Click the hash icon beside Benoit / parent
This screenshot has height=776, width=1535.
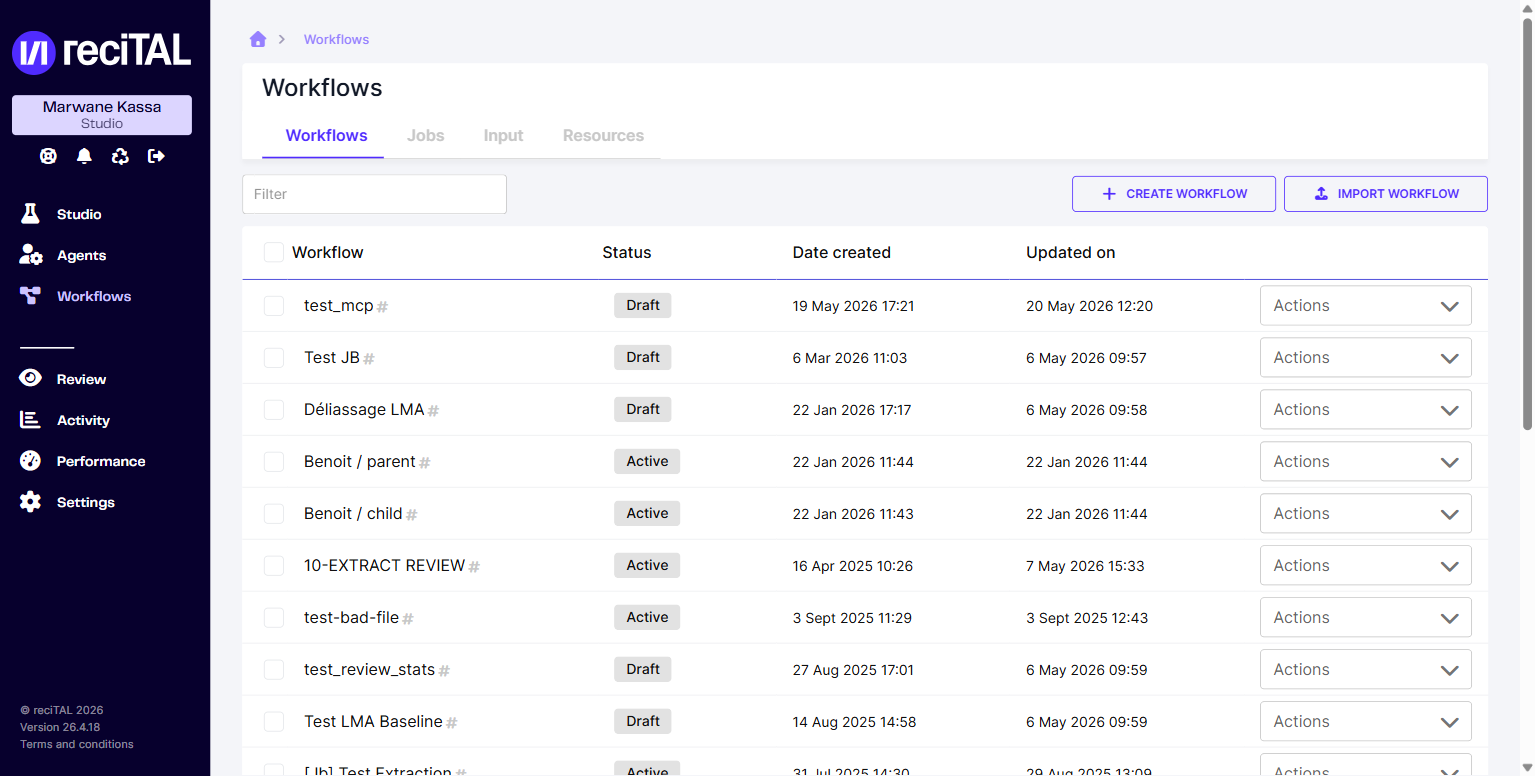424,463
